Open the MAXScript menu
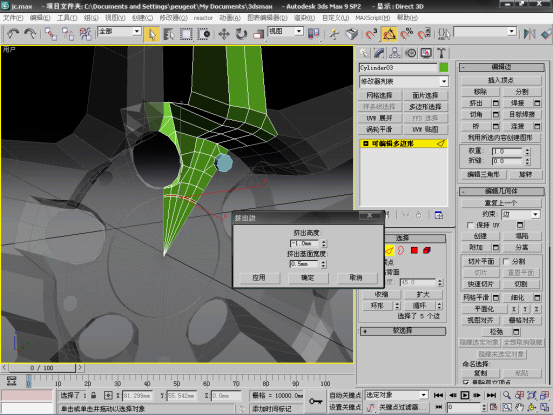The height and width of the screenshot is (415, 553). point(372,18)
